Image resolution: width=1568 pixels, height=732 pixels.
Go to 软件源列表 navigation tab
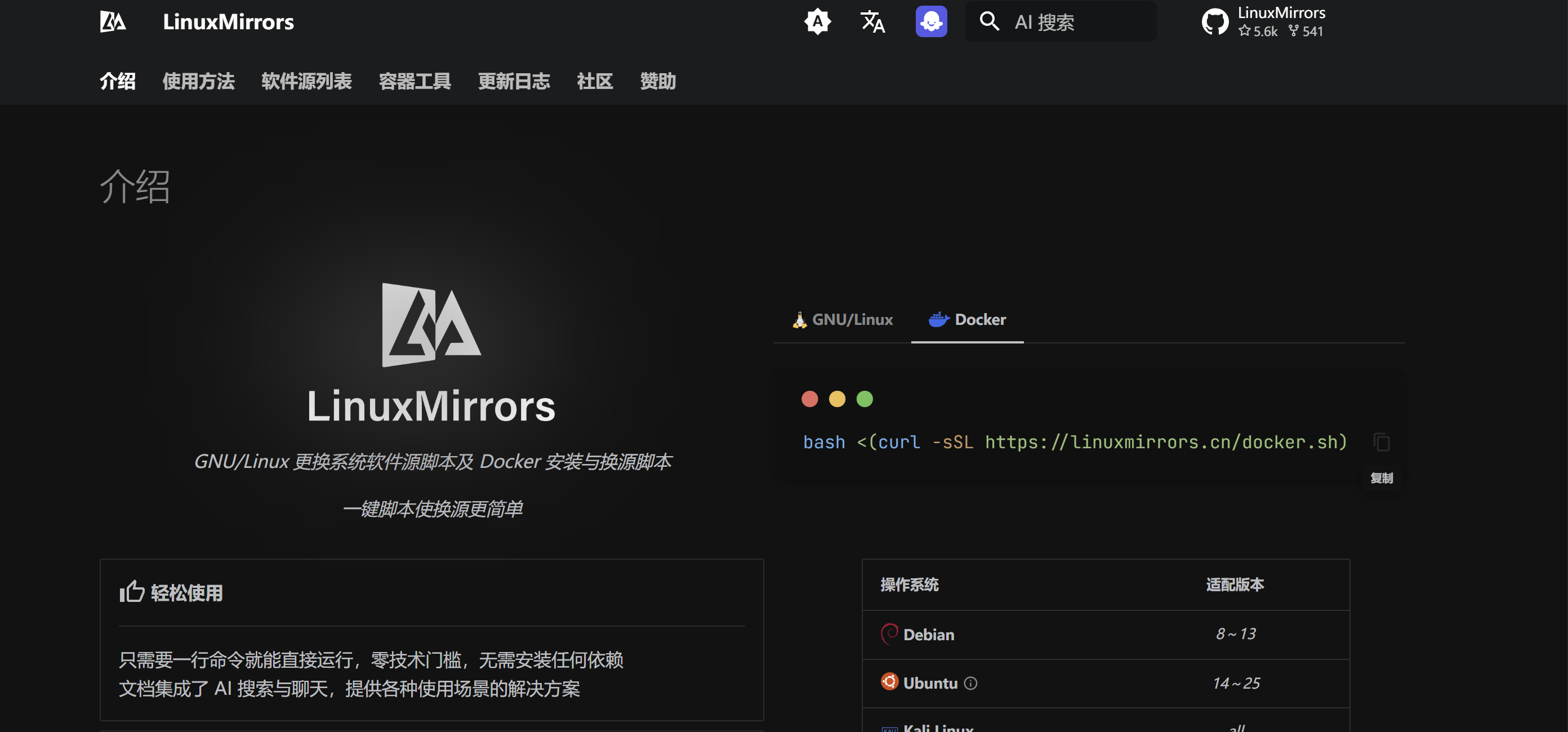coord(306,81)
